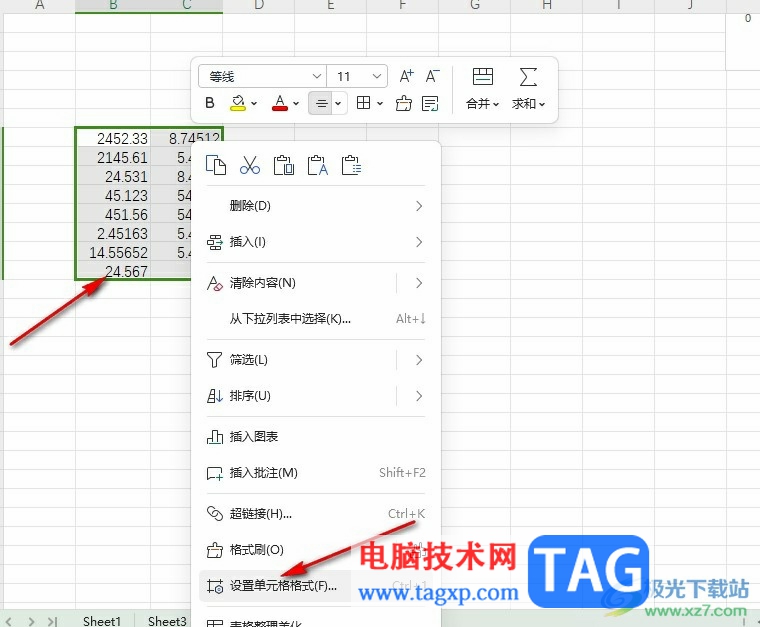Viewport: 760px width, 627px height.
Task: Open font color dropdown arrow
Action: click(x=296, y=103)
